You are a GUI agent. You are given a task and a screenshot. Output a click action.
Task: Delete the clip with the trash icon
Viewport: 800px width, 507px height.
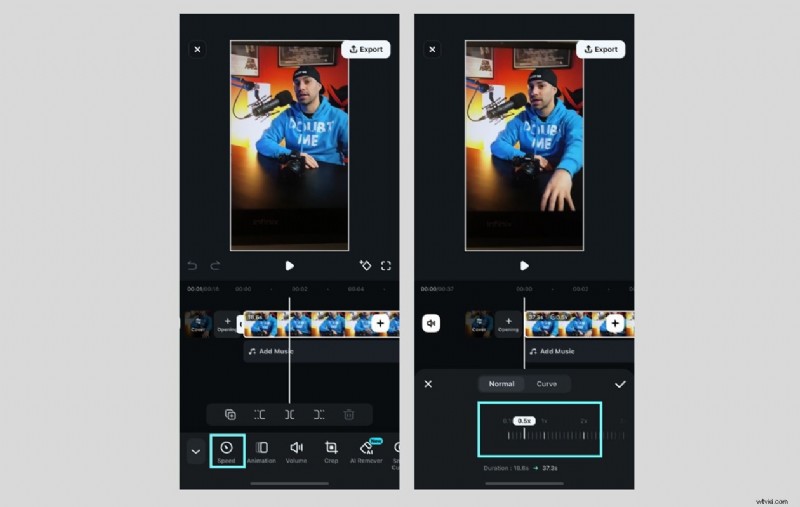[349, 414]
